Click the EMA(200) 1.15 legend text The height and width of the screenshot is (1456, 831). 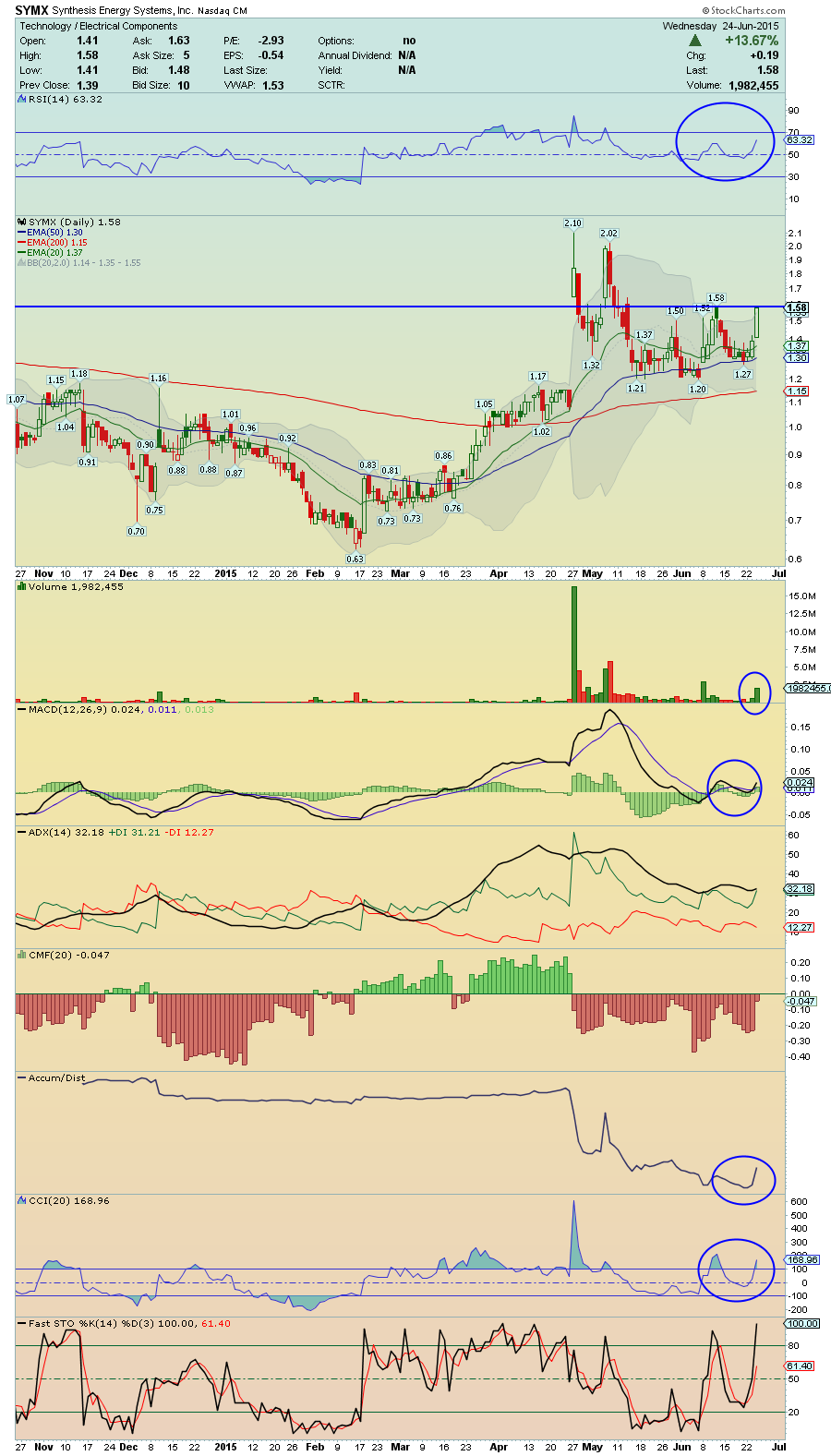tap(57, 243)
